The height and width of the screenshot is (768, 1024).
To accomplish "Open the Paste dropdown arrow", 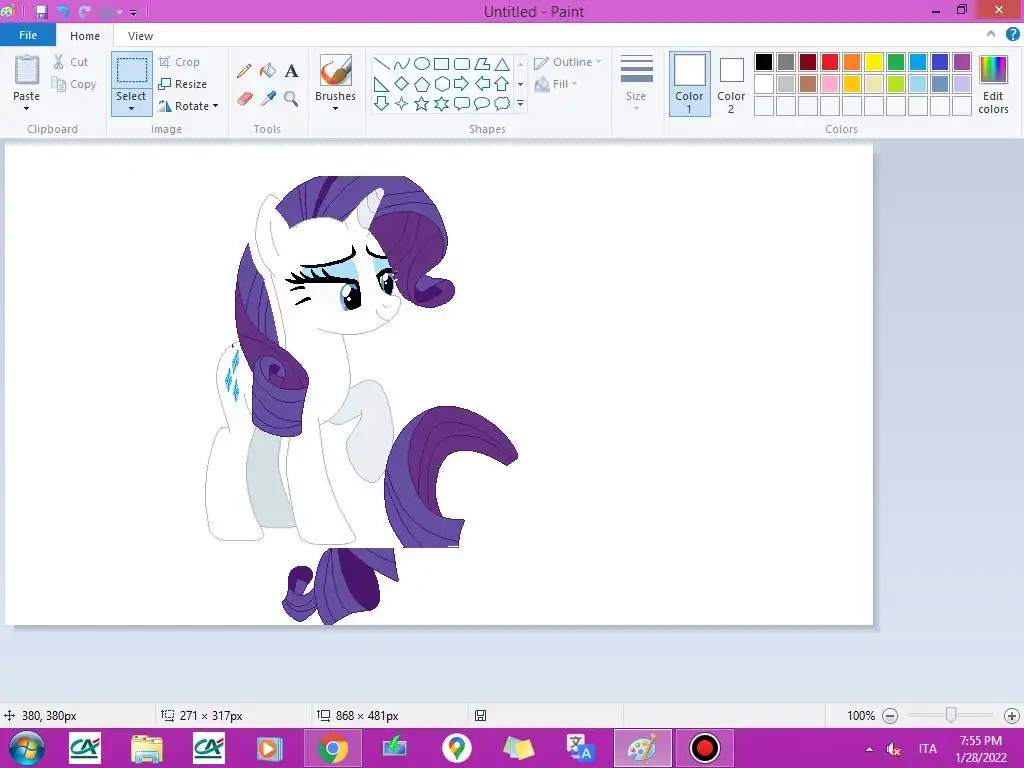I will pos(26,108).
